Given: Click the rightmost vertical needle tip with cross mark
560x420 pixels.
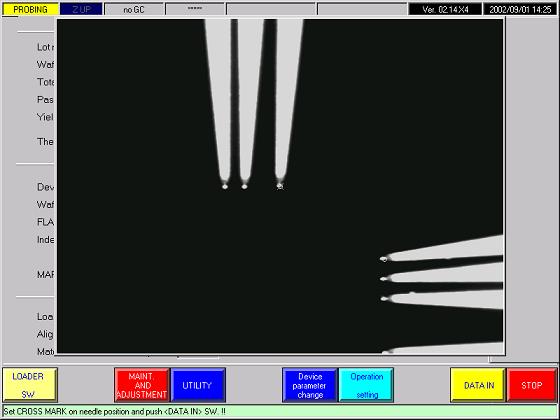Looking at the screenshot, I should point(280,186).
